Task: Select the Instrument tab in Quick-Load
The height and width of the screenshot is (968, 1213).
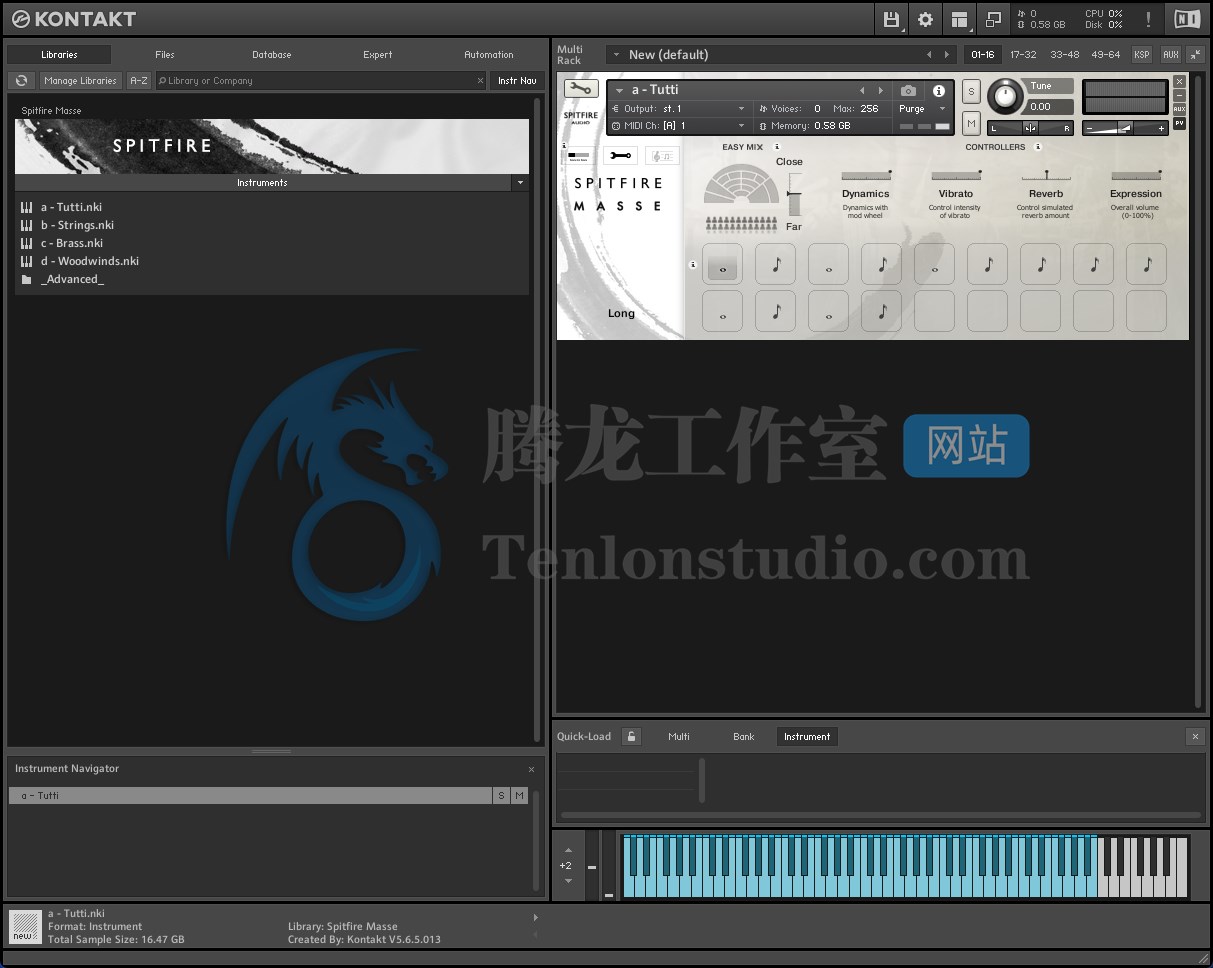Action: (x=807, y=736)
